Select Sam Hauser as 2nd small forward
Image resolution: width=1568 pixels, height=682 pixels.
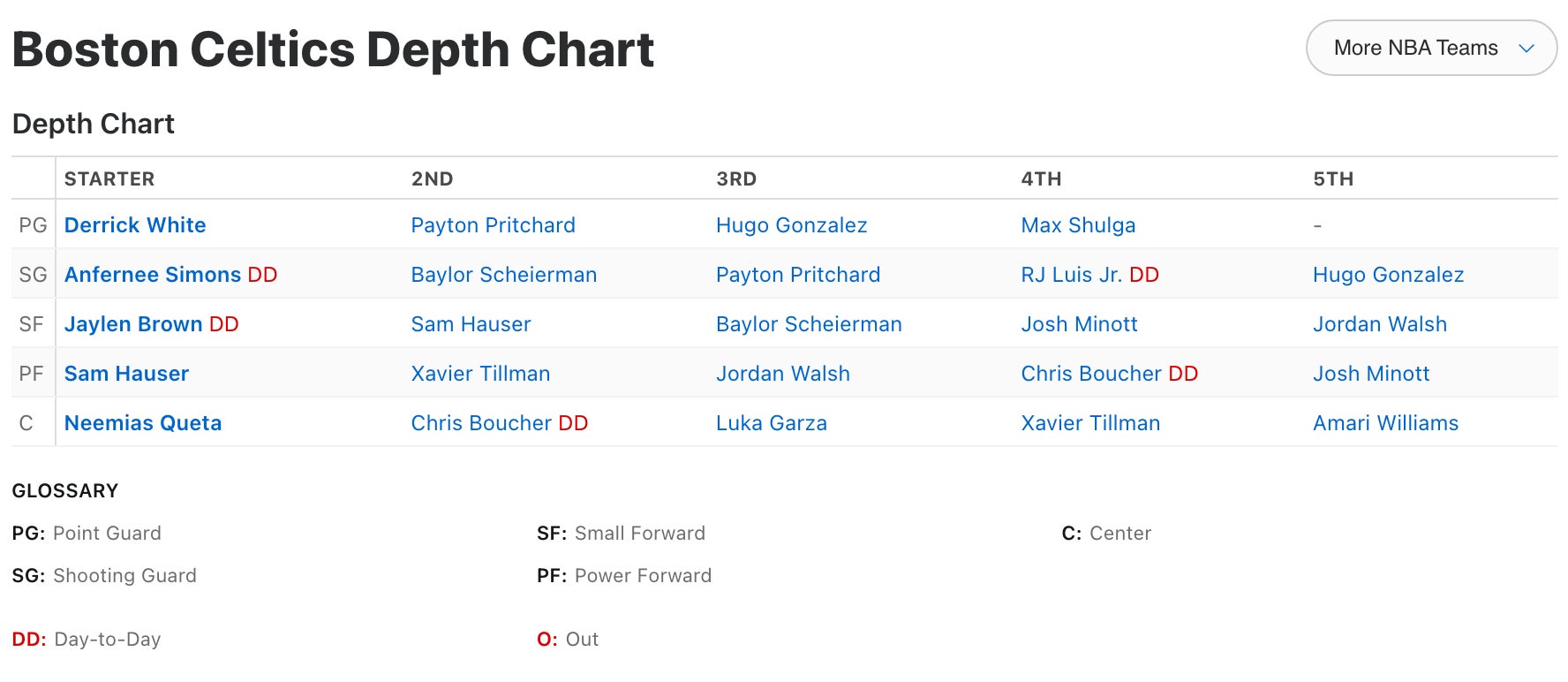pos(471,324)
